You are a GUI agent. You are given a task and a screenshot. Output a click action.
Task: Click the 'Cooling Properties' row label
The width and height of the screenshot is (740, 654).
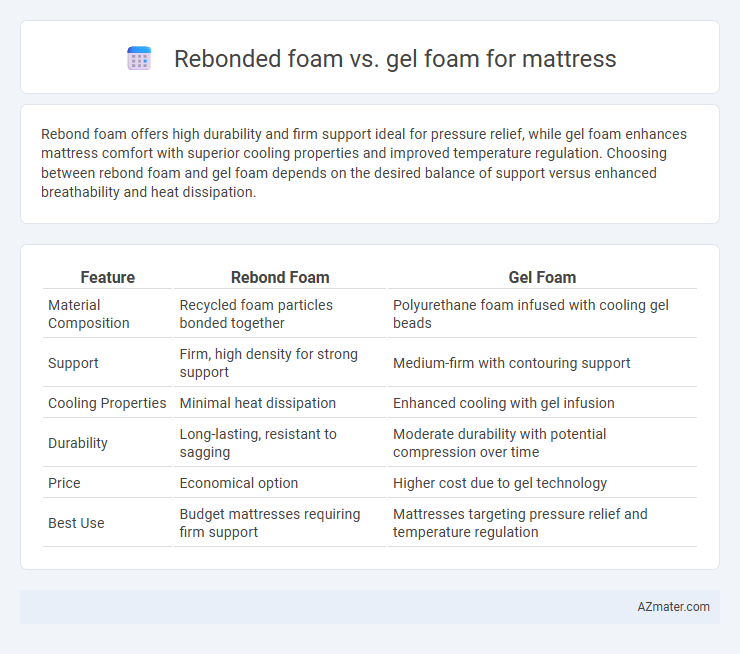pyautogui.click(x=107, y=403)
